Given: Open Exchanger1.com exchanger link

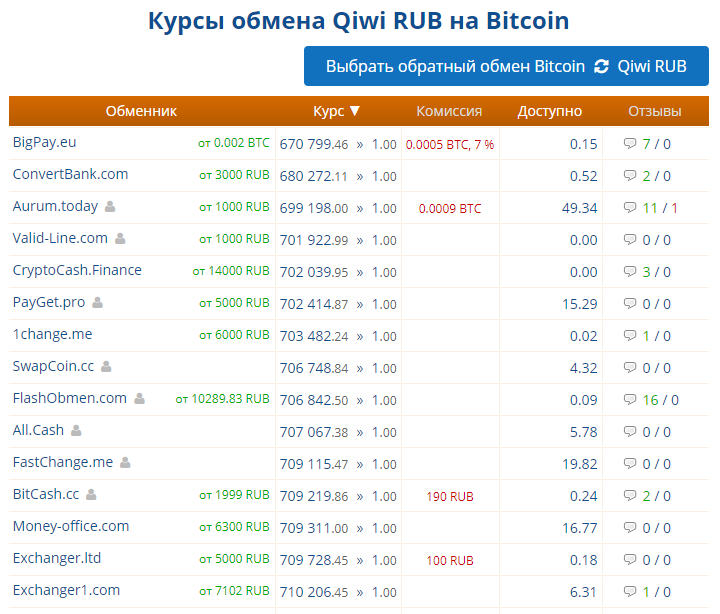Looking at the screenshot, I should tap(67, 590).
